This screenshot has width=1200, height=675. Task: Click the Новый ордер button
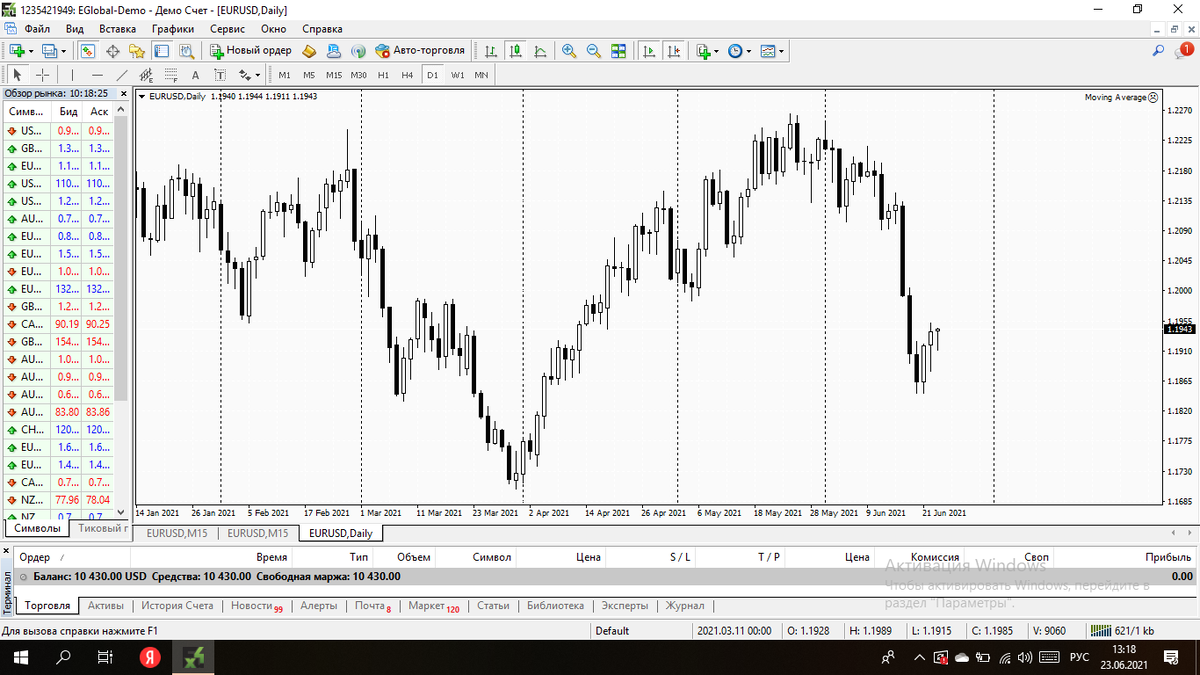pos(251,50)
